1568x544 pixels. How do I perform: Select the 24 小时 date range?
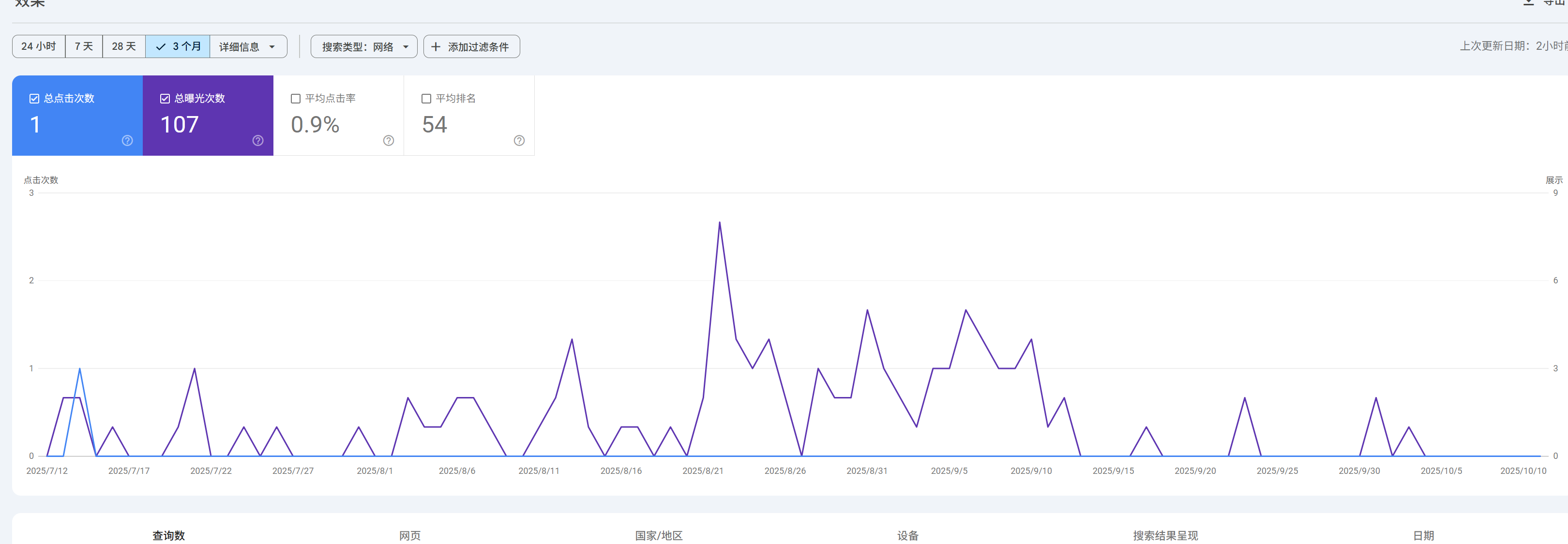coord(38,47)
